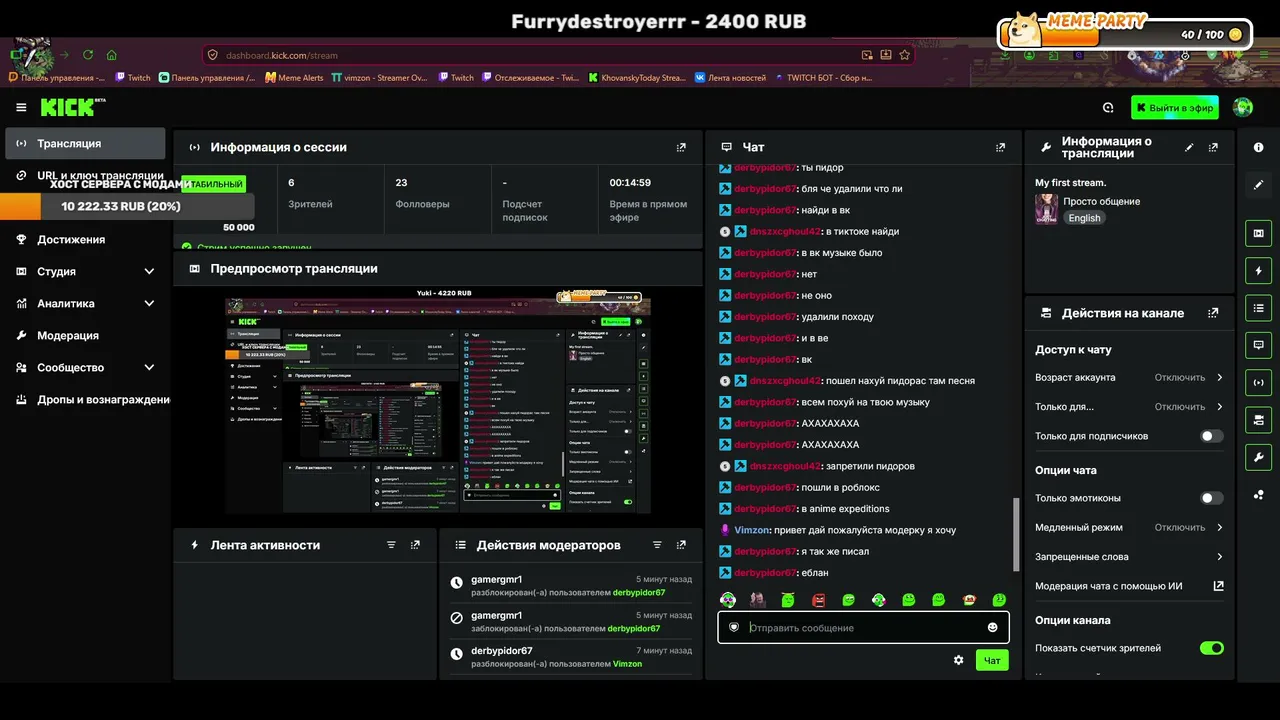1280x720 pixels.
Task: Toggle subscribers-only chat switch
Action: click(1211, 436)
